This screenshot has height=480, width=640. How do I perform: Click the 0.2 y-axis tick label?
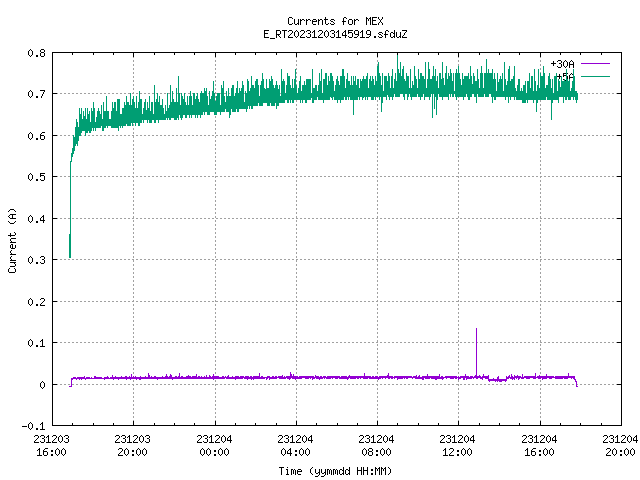pos(36,302)
